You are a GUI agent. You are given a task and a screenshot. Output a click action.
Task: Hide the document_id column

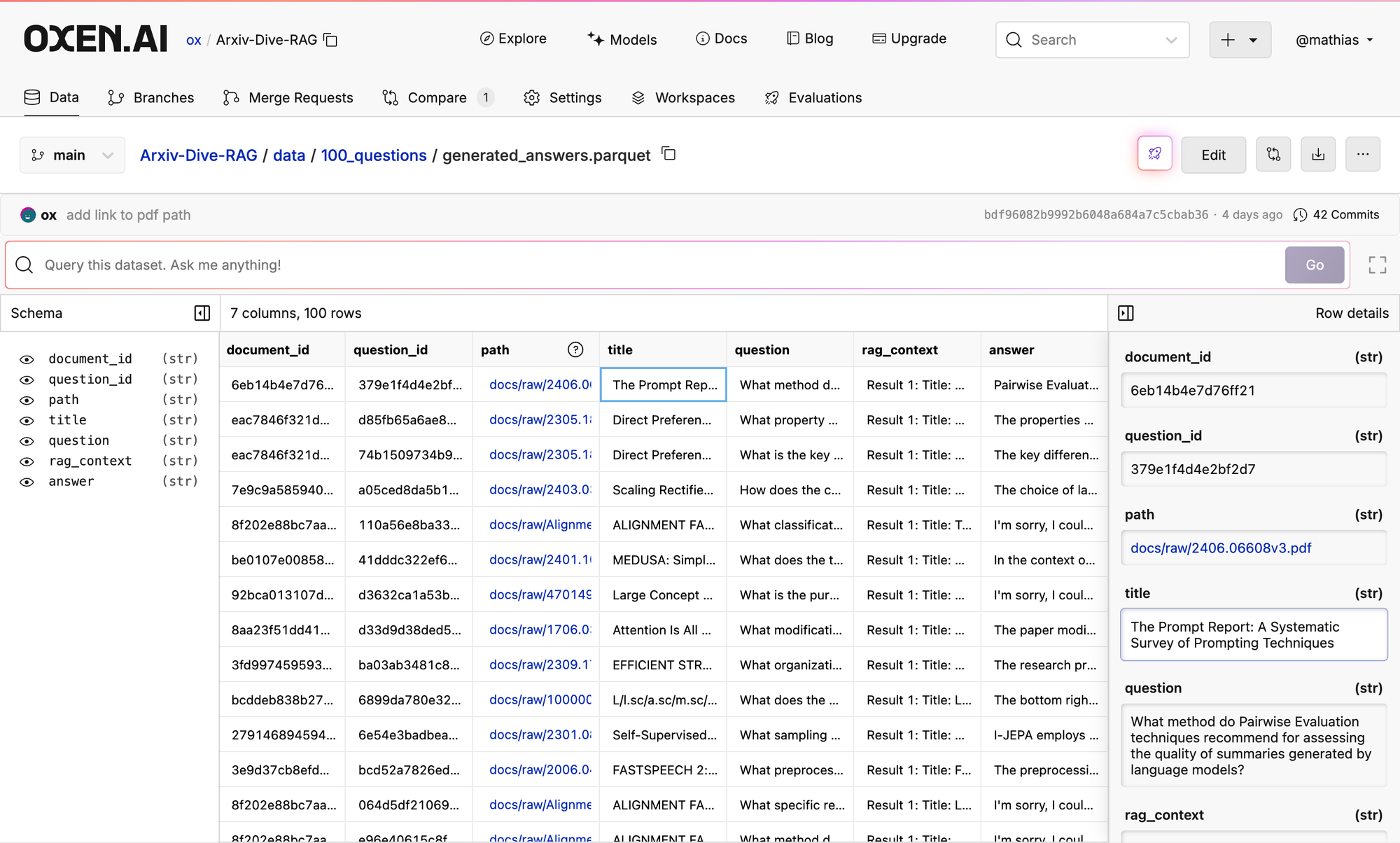pos(27,359)
